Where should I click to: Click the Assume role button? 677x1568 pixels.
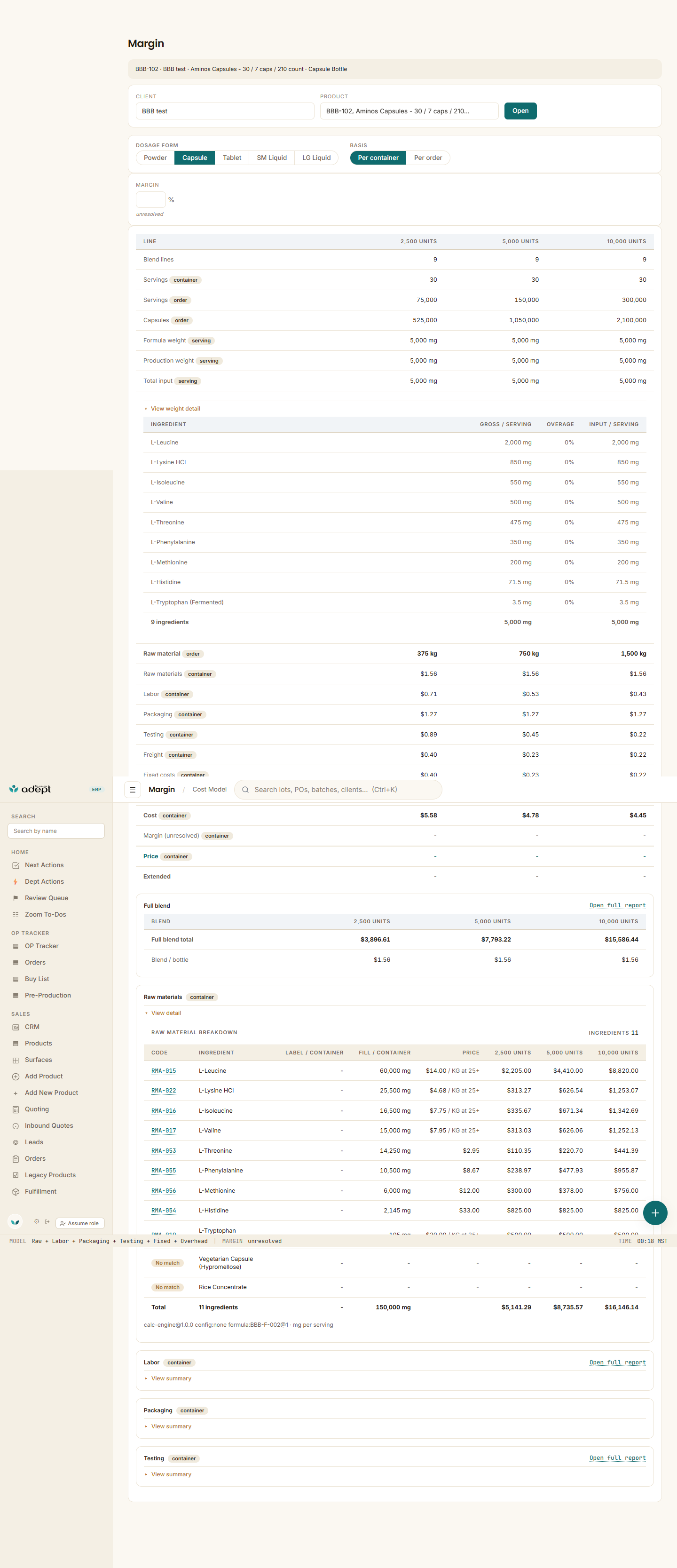click(x=79, y=1223)
